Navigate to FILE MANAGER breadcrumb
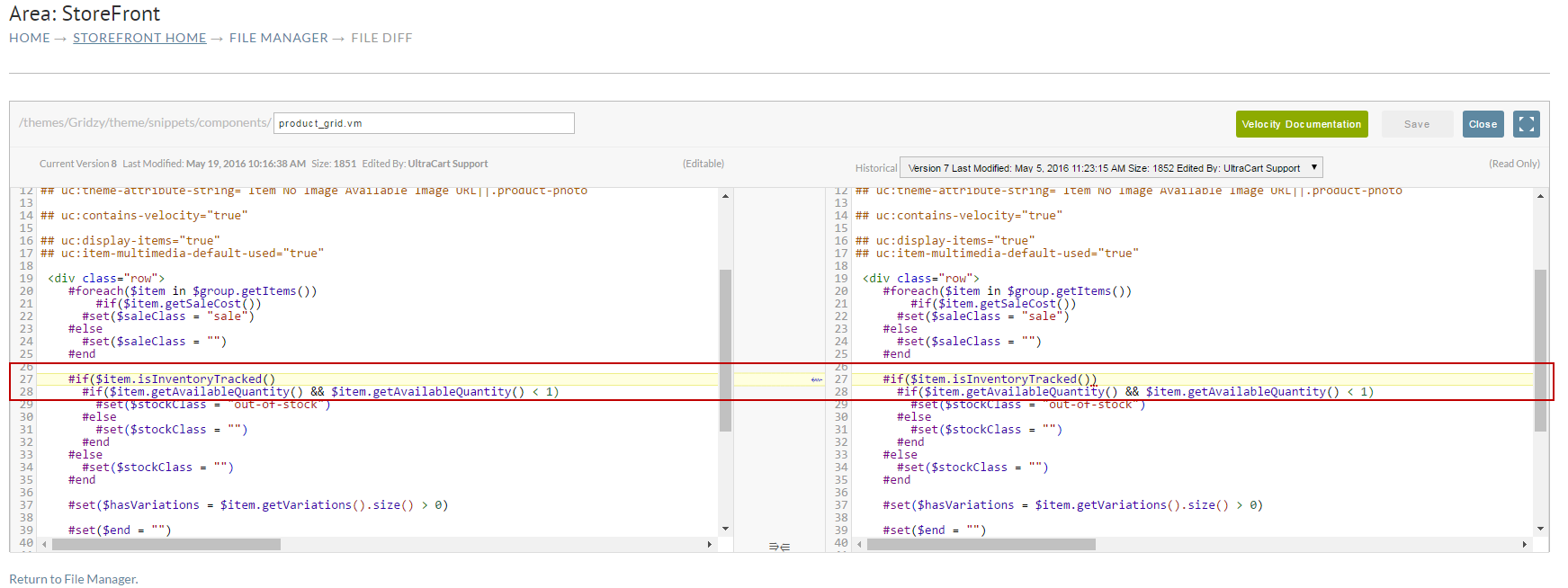 pyautogui.click(x=279, y=38)
